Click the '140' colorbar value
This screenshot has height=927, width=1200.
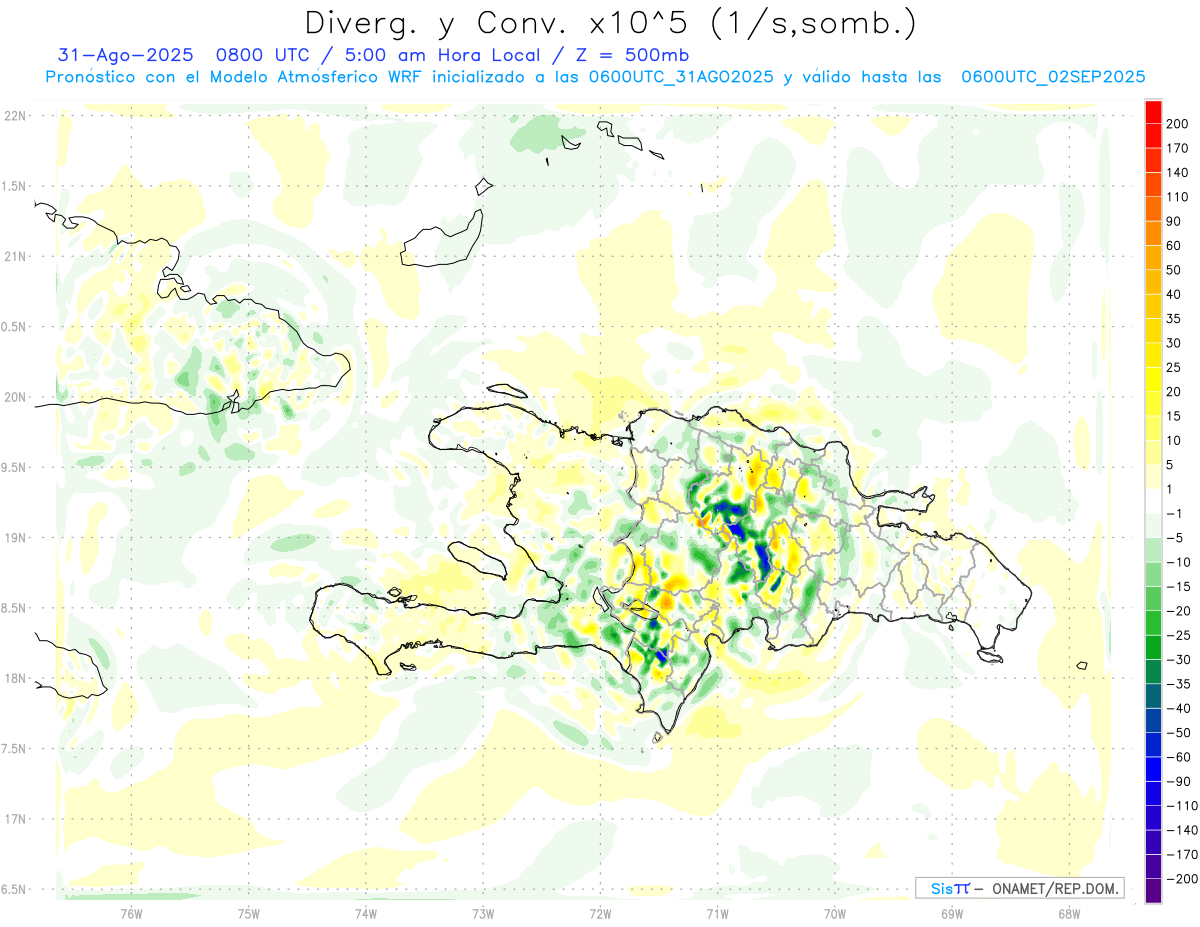pos(1177,173)
